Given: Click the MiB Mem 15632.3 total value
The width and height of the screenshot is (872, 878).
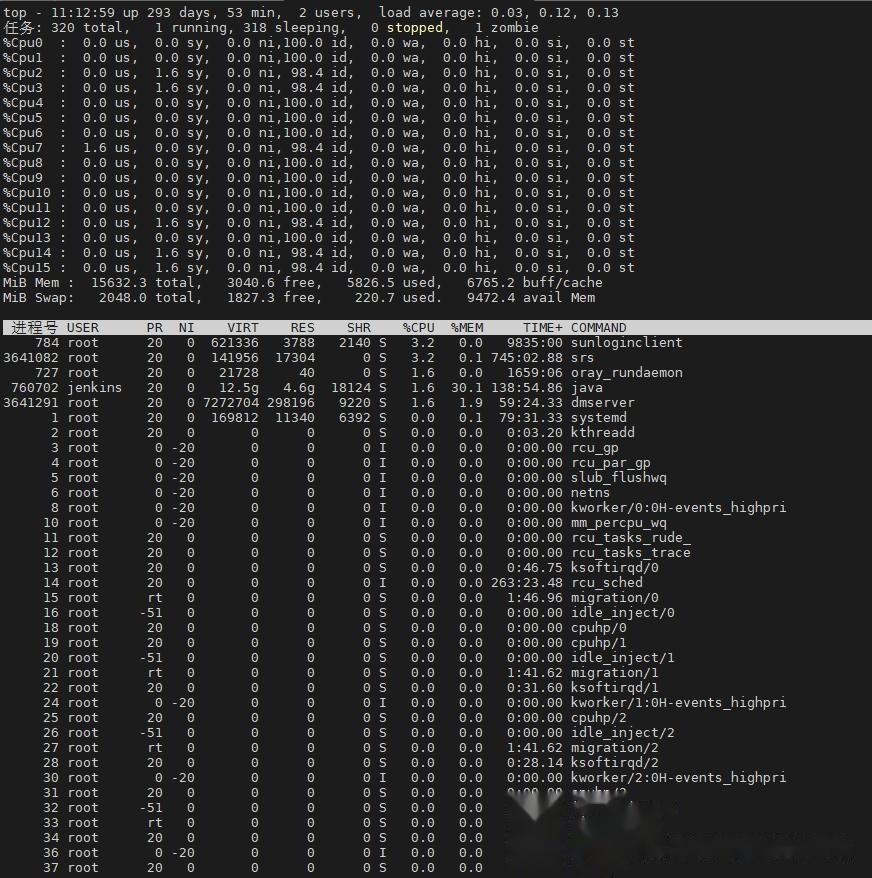Looking at the screenshot, I should (118, 283).
